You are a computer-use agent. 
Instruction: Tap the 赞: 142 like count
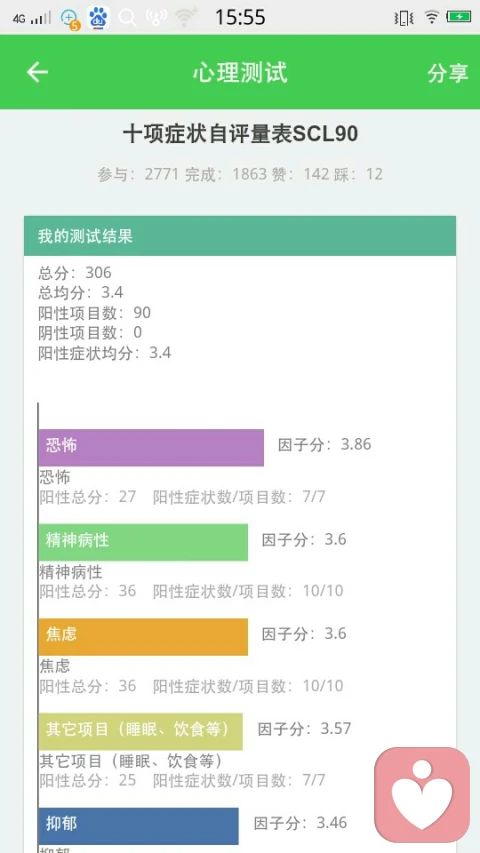tap(301, 174)
